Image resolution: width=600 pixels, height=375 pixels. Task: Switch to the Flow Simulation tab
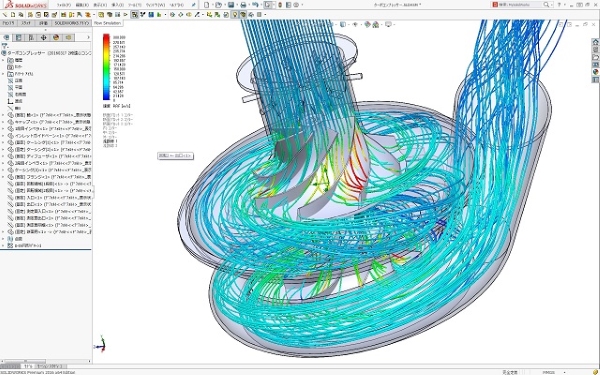tap(108, 23)
